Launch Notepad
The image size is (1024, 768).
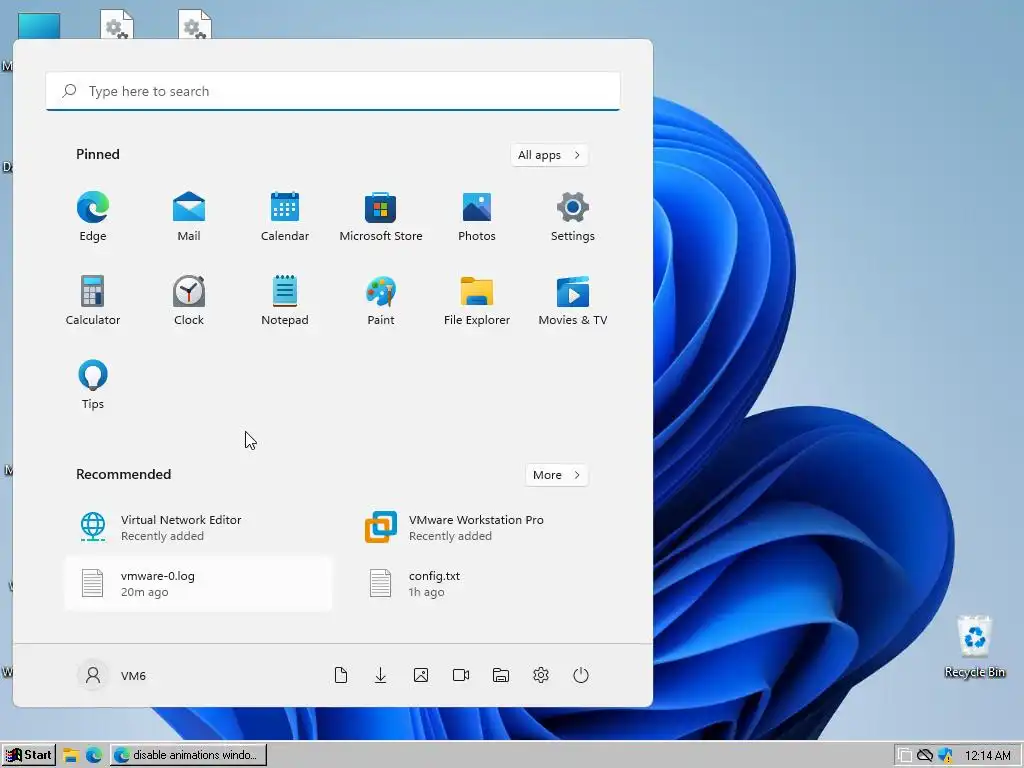(x=285, y=300)
